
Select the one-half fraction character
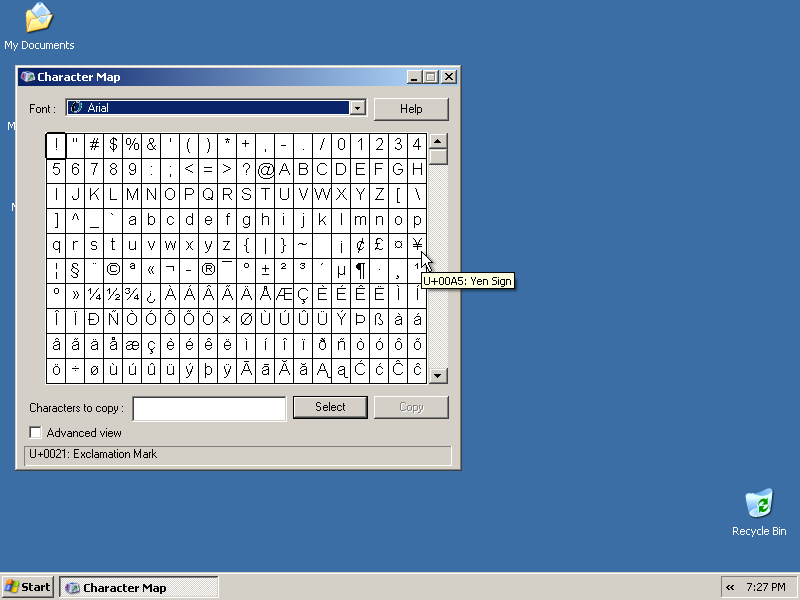(113, 295)
